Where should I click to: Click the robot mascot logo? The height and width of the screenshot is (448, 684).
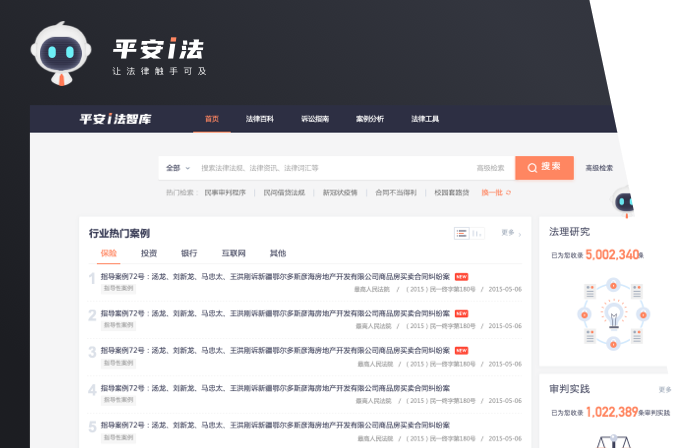point(61,53)
